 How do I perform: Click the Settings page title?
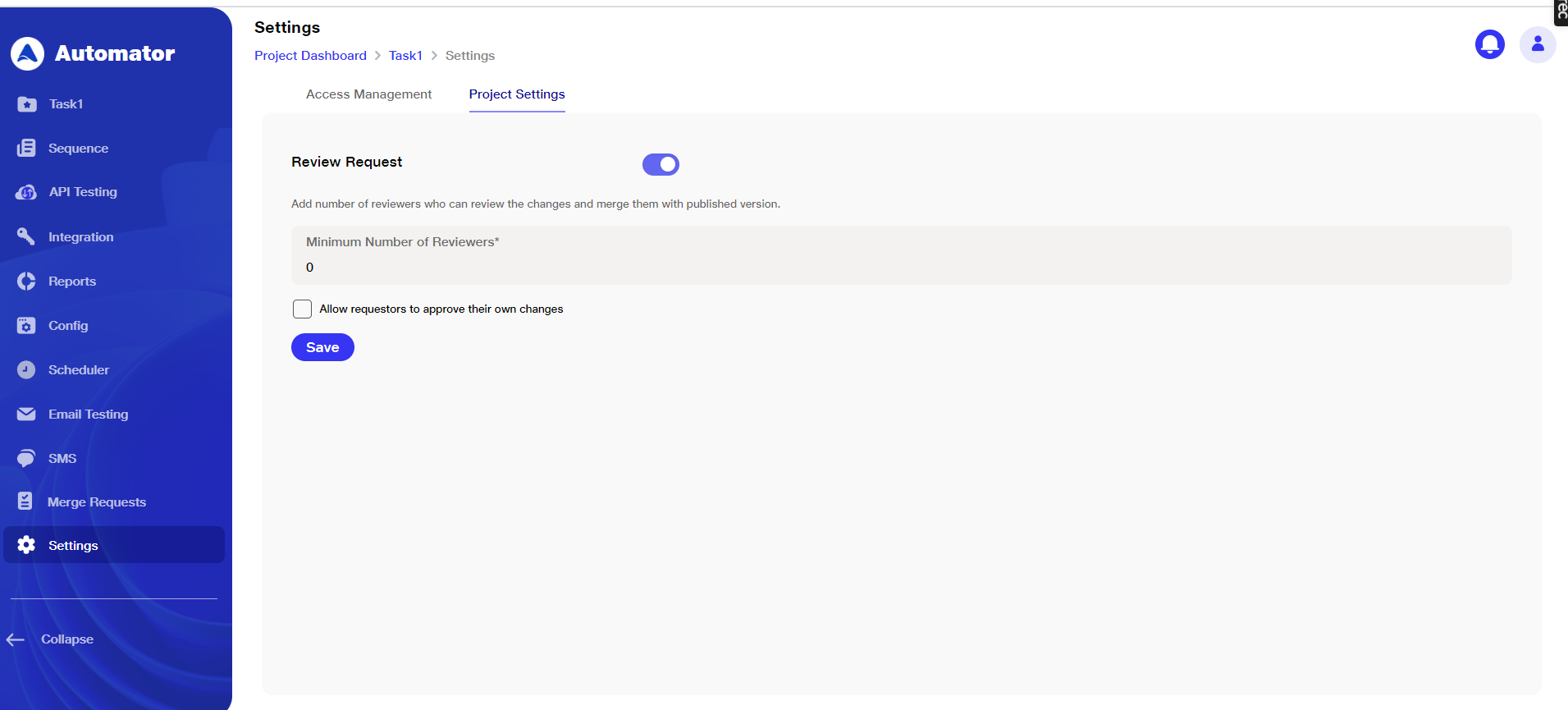[287, 27]
